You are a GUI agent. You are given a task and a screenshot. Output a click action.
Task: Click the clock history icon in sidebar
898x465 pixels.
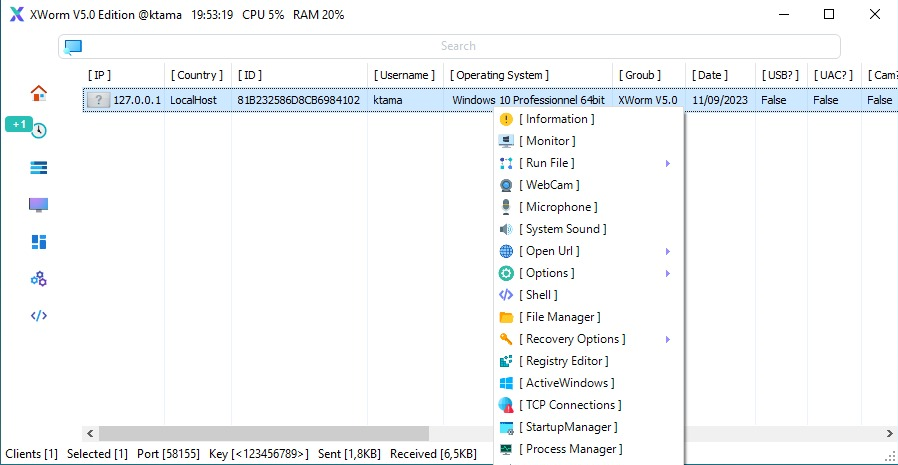point(38,131)
